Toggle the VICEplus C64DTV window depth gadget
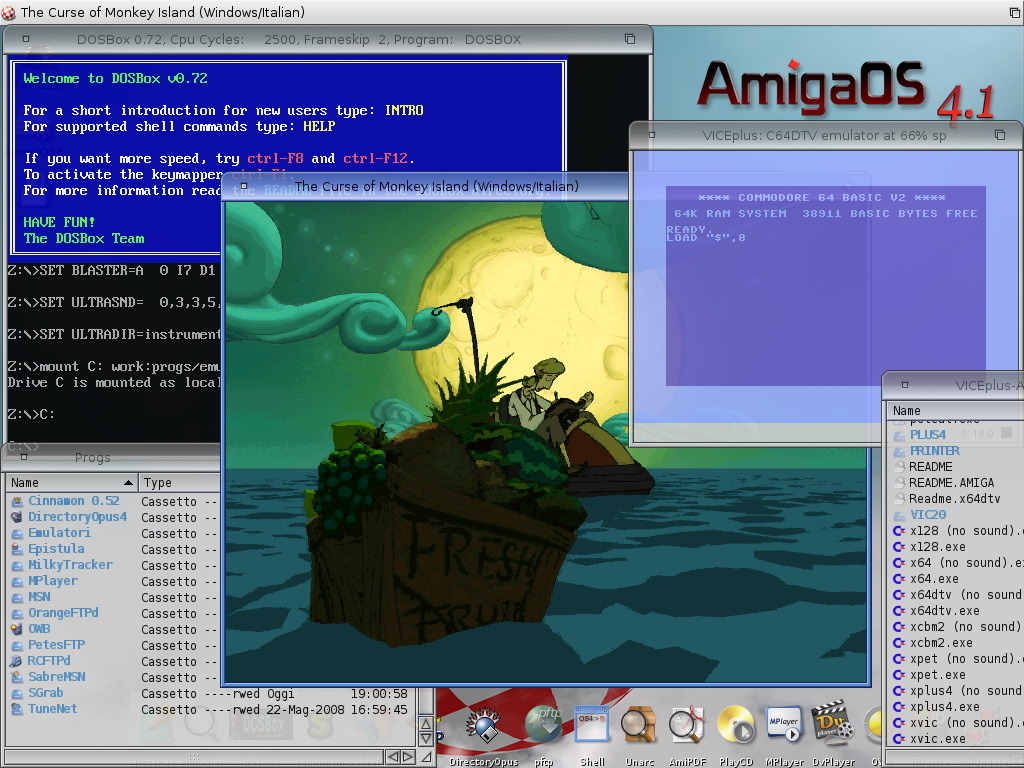Viewport: 1024px width, 768px height. (x=999, y=135)
